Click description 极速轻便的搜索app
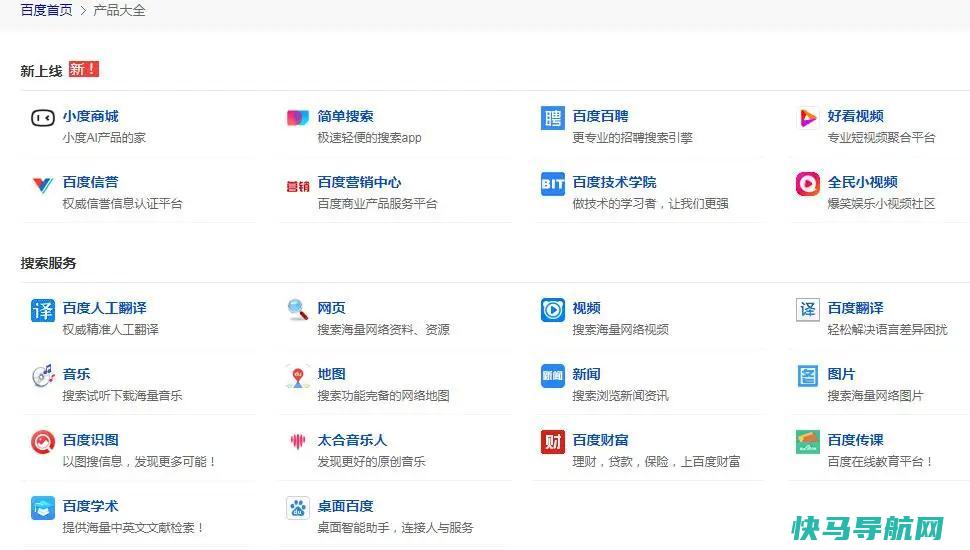 pos(369,137)
